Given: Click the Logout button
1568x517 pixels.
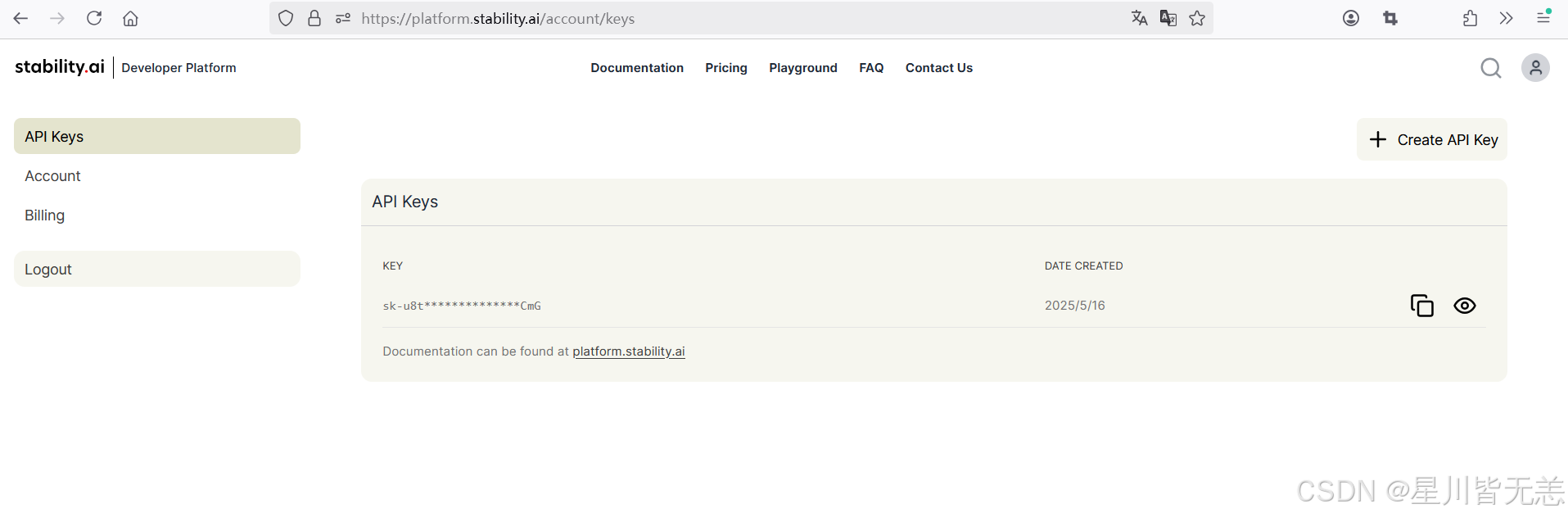Looking at the screenshot, I should tap(157, 269).
